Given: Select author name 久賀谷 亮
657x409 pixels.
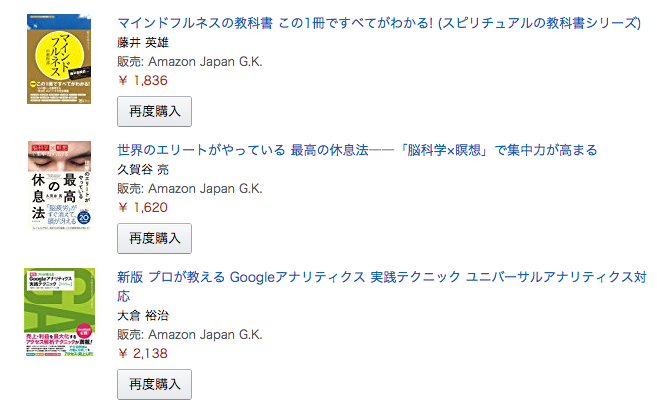Looking at the screenshot, I should click(x=143, y=170).
